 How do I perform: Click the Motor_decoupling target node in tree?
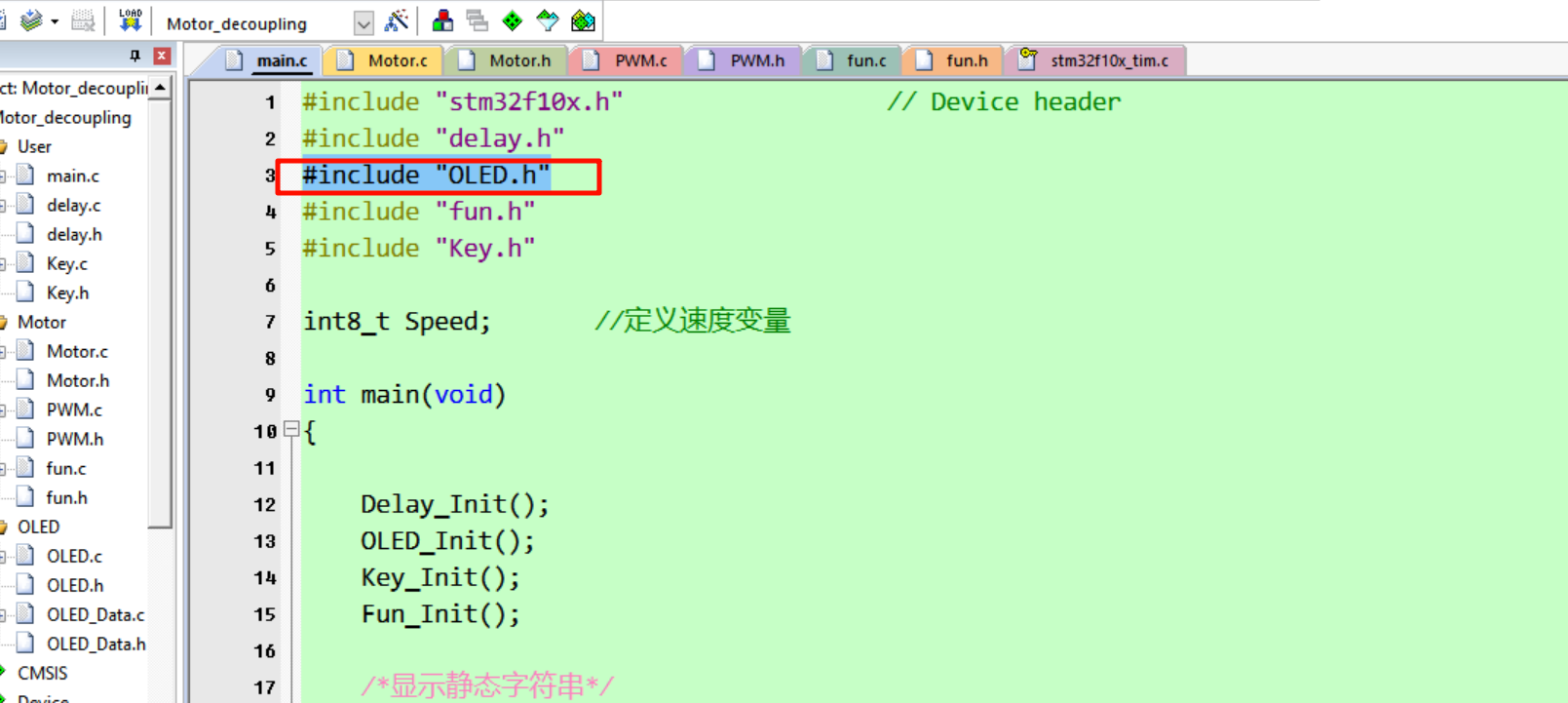65,117
